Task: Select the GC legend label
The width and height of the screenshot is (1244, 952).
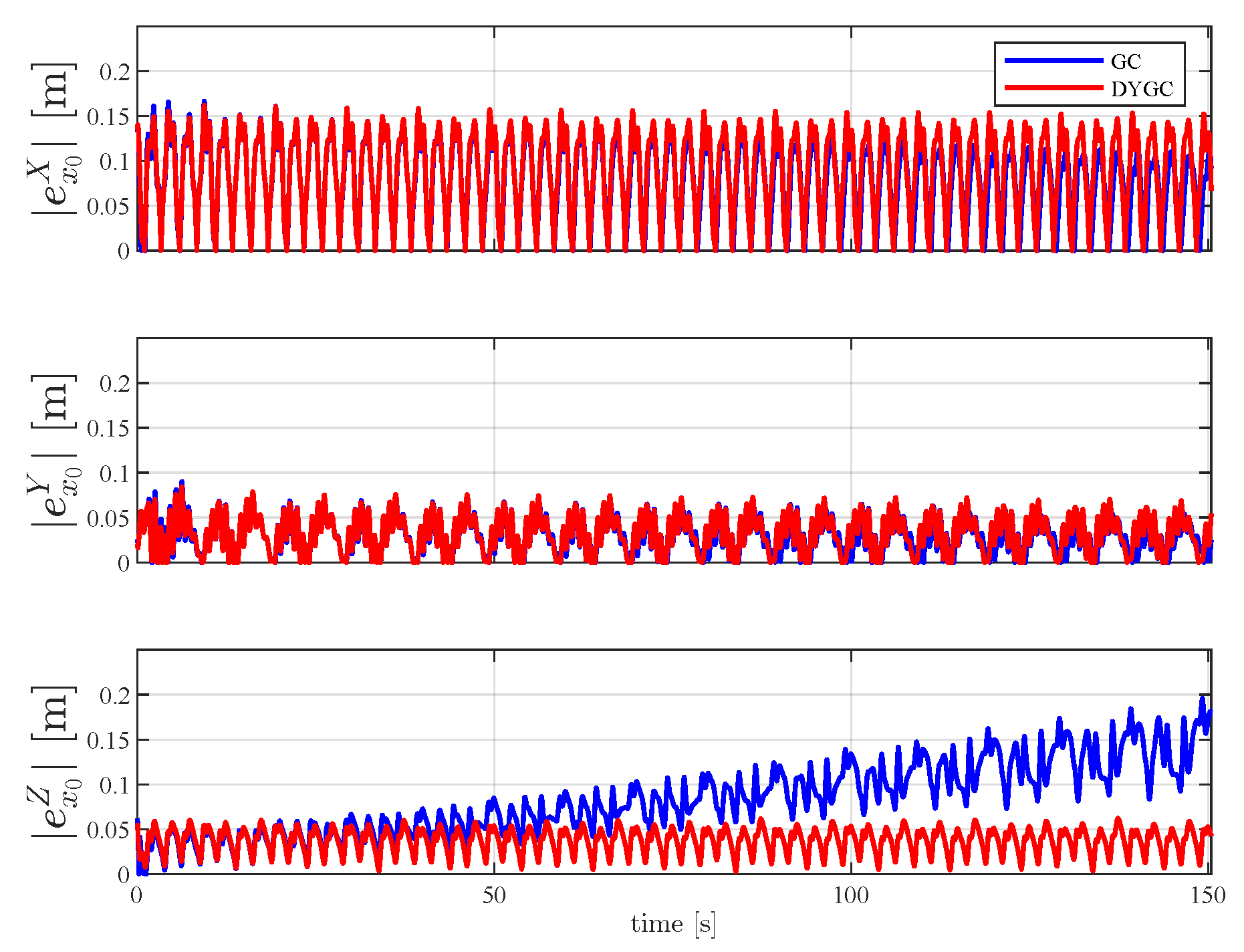Action: (x=1126, y=62)
